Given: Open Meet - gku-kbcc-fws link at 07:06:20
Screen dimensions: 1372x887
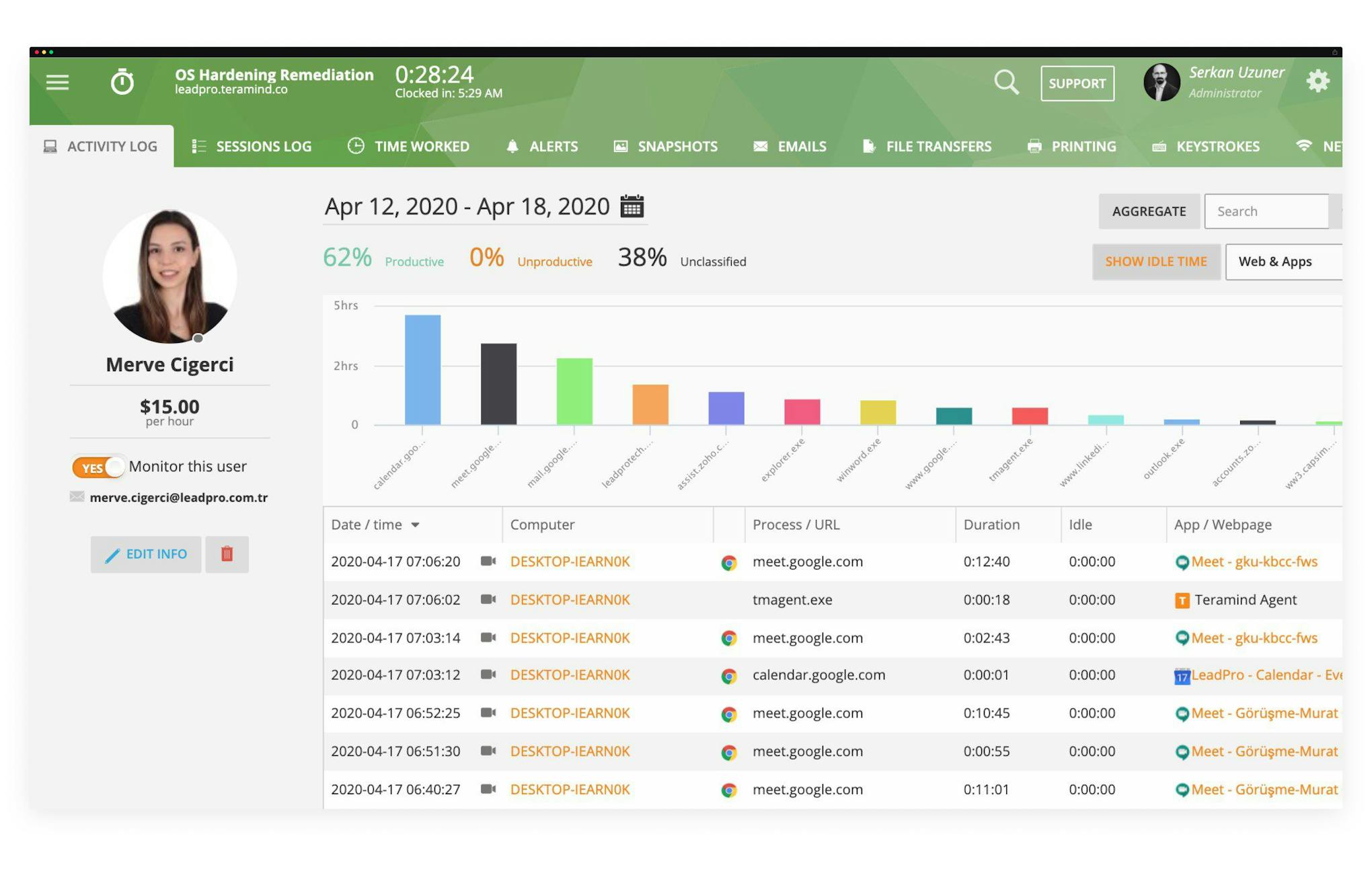Looking at the screenshot, I should 1254,562.
